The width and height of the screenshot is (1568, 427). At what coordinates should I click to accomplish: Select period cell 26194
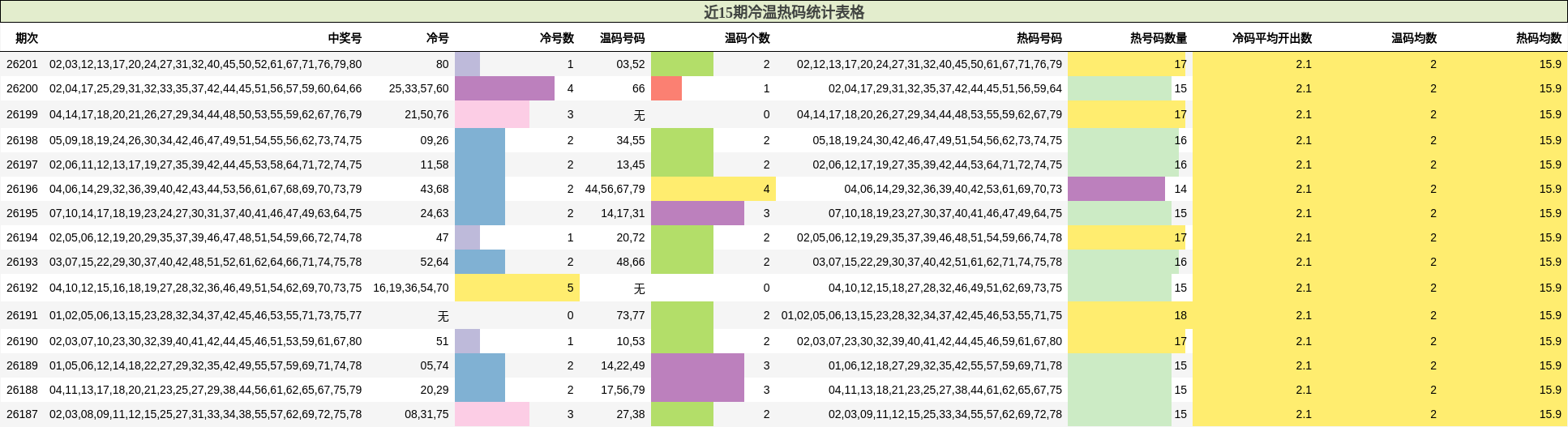[22, 237]
